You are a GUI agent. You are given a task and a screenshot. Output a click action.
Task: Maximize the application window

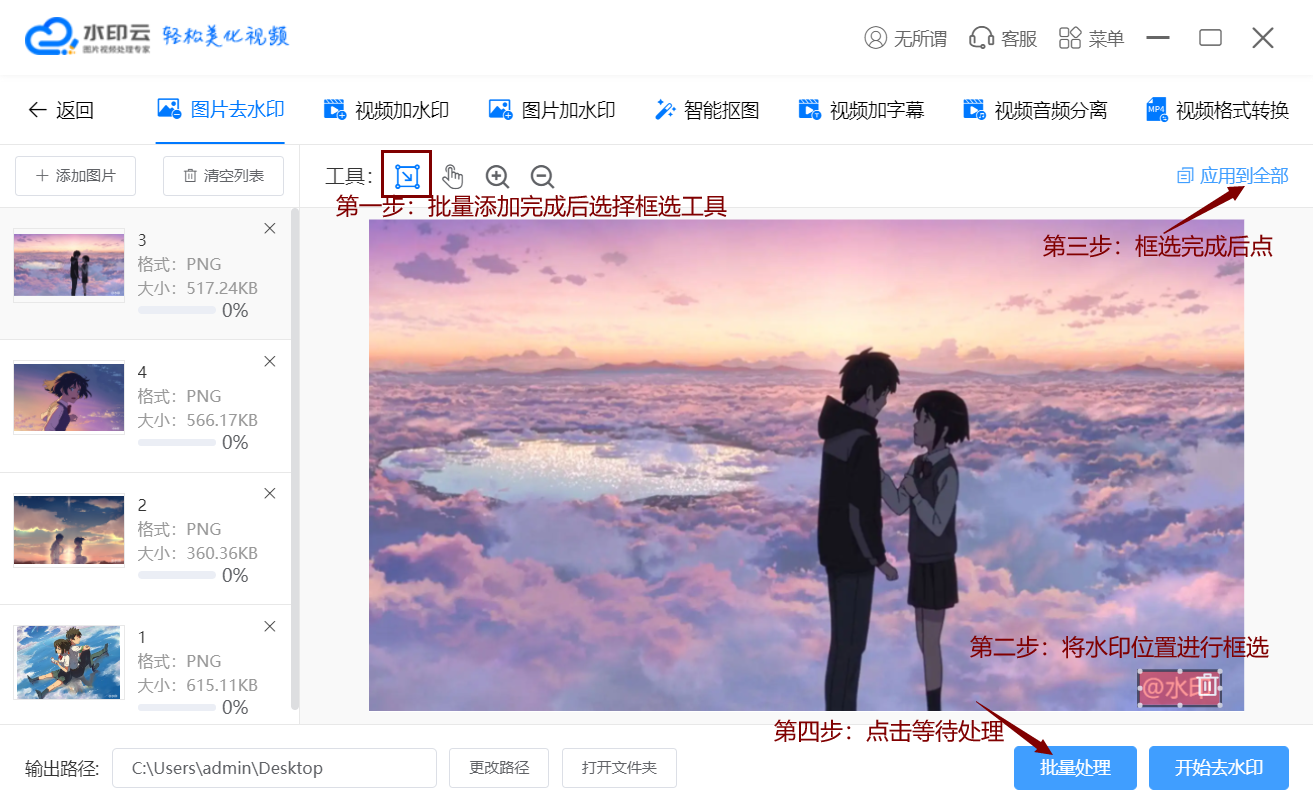click(x=1210, y=38)
